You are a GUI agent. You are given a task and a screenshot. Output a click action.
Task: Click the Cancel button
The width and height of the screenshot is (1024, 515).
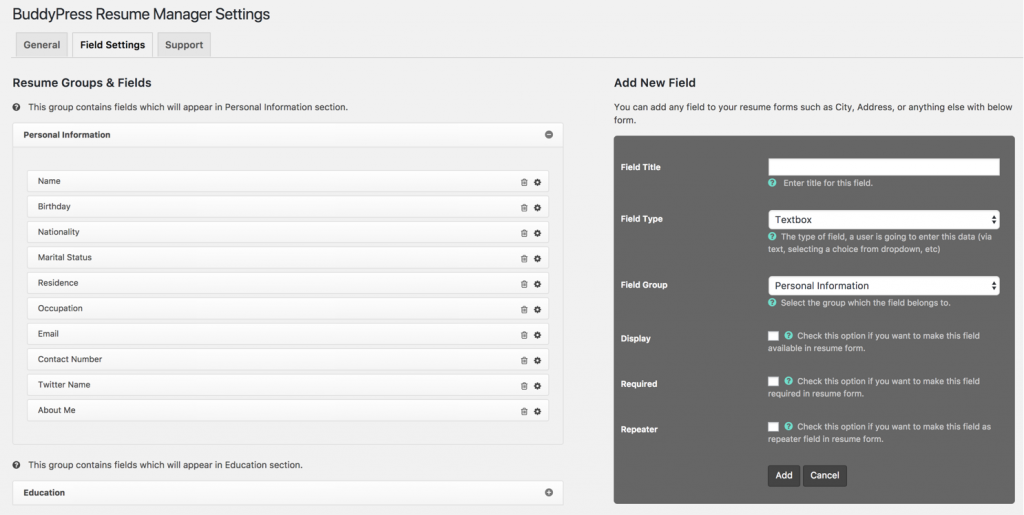pos(825,475)
